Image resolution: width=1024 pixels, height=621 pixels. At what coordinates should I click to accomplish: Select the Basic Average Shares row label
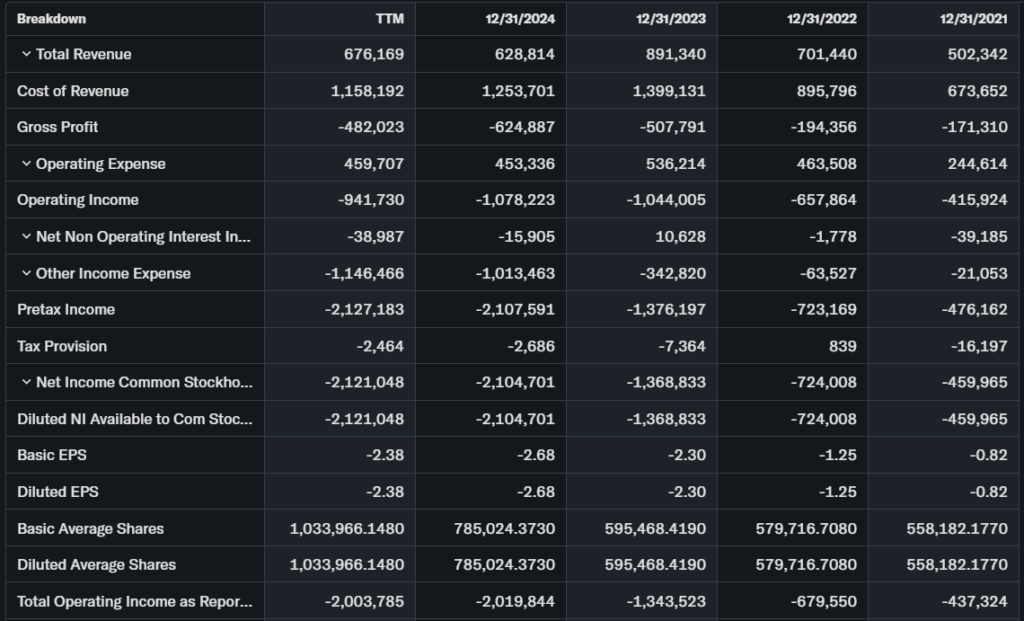pyautogui.click(x=90, y=528)
